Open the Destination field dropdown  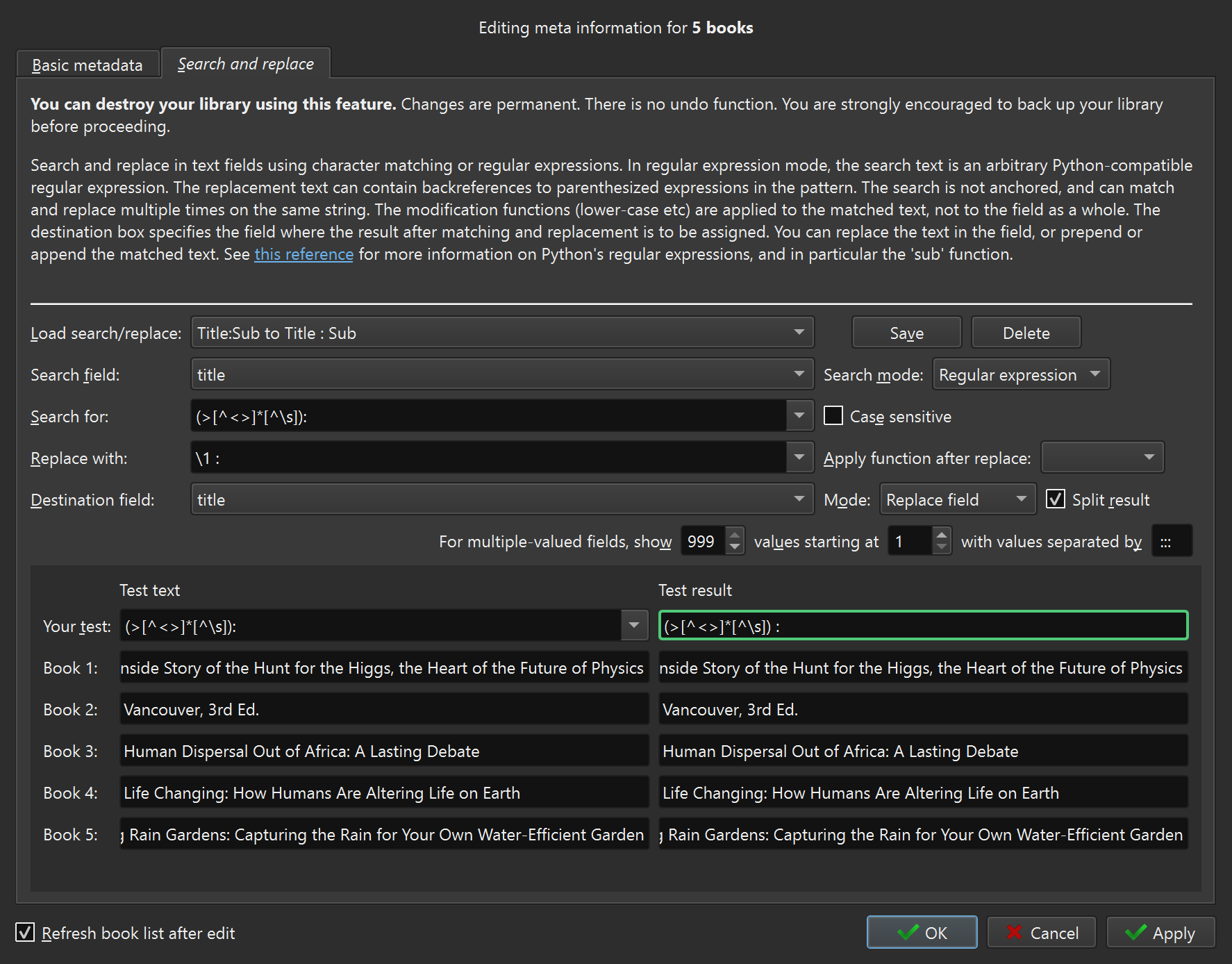coord(502,500)
